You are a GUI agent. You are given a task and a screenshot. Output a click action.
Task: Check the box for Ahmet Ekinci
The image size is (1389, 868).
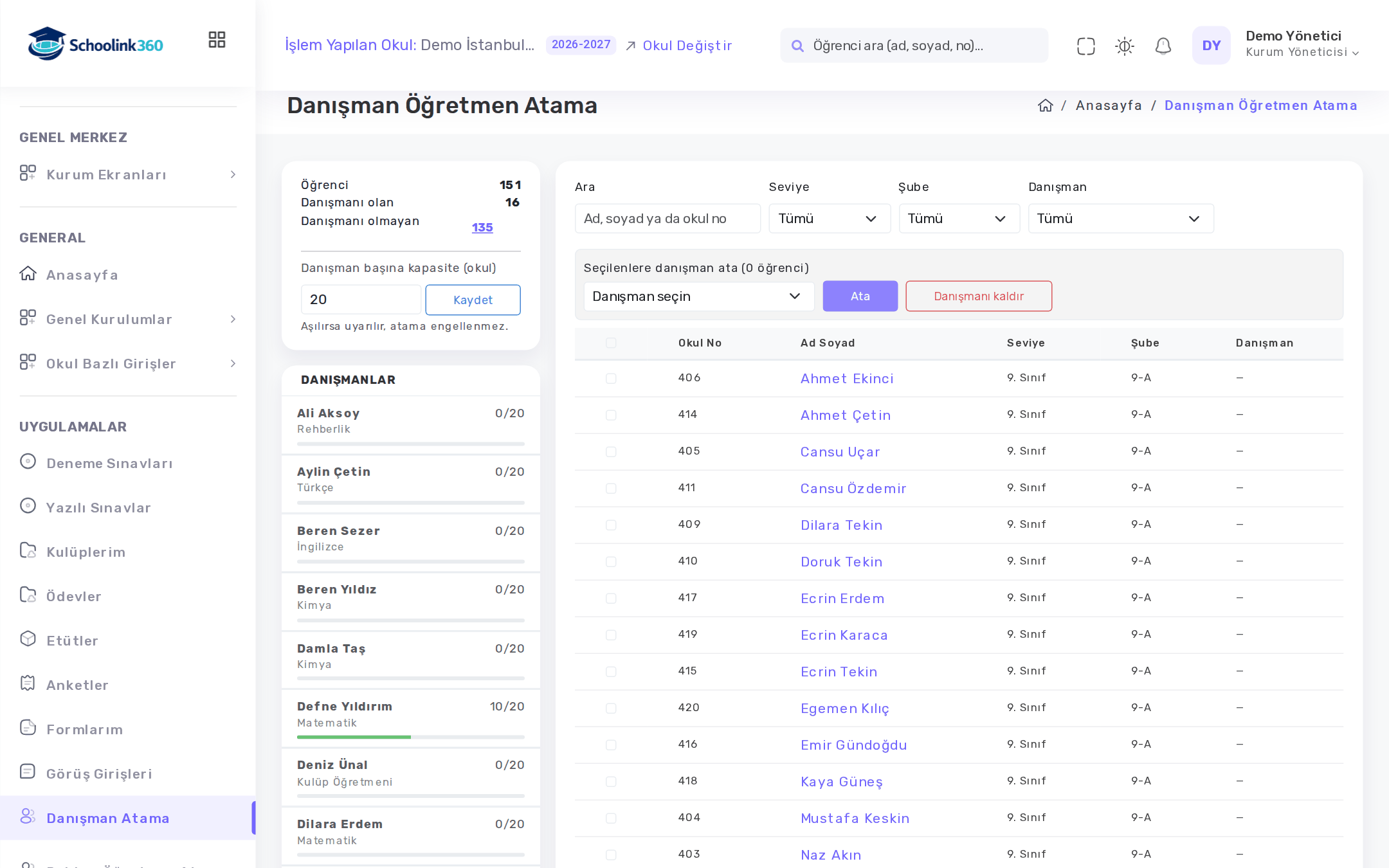tap(611, 379)
